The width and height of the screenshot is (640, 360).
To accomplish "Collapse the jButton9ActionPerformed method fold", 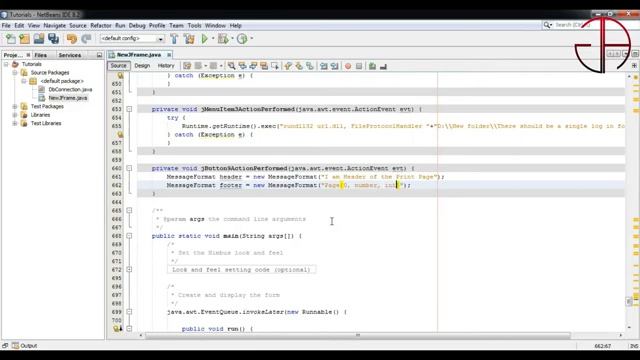I will click(x=129, y=168).
